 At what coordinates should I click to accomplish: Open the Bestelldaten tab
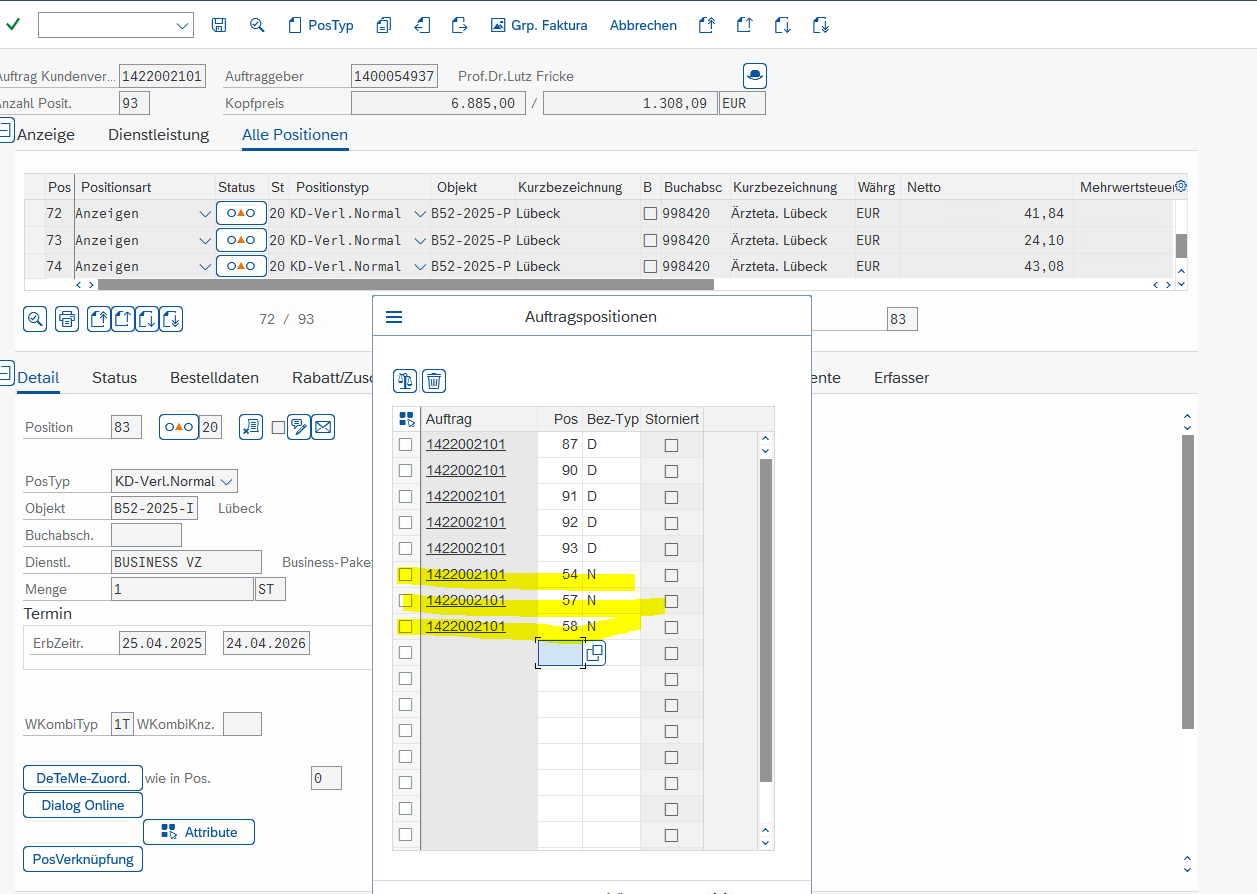(214, 378)
